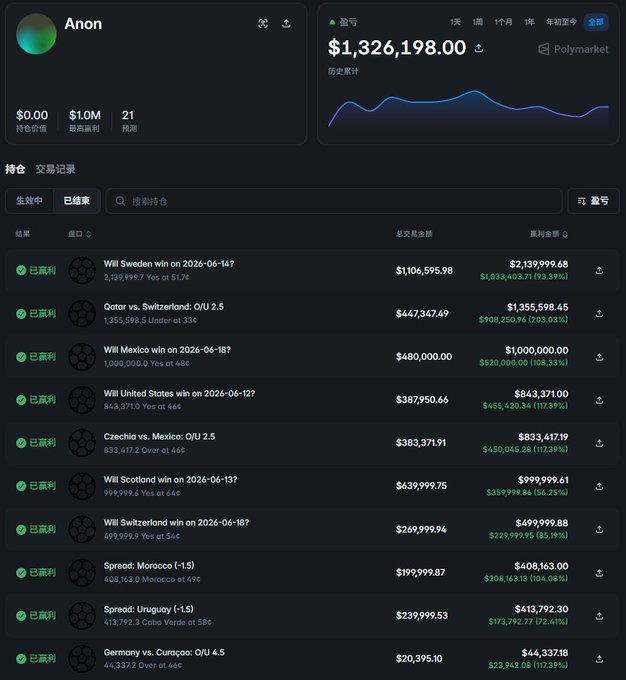Screen dimensions: 626x680
Task: Click the green check 已赢利 status on Sweden row
Action: point(36,271)
